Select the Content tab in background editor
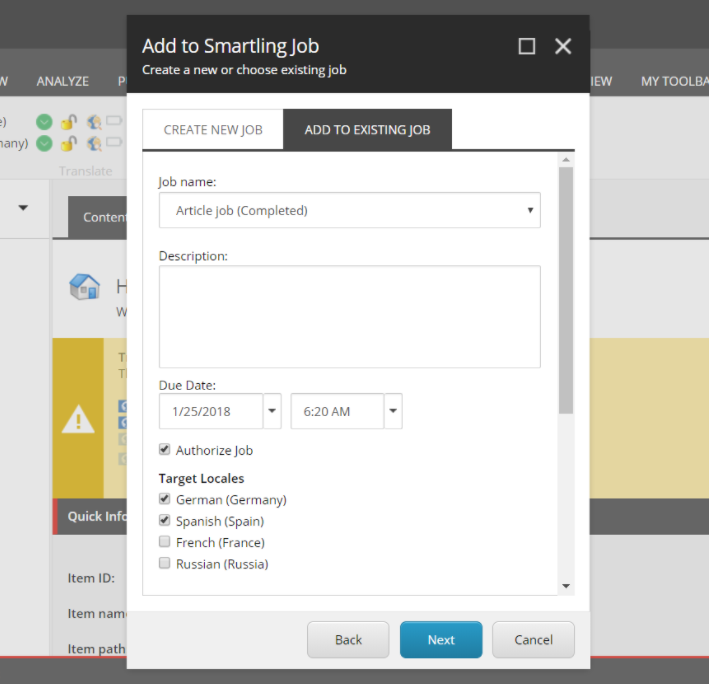Viewport: 710px width, 684px height. (x=98, y=217)
